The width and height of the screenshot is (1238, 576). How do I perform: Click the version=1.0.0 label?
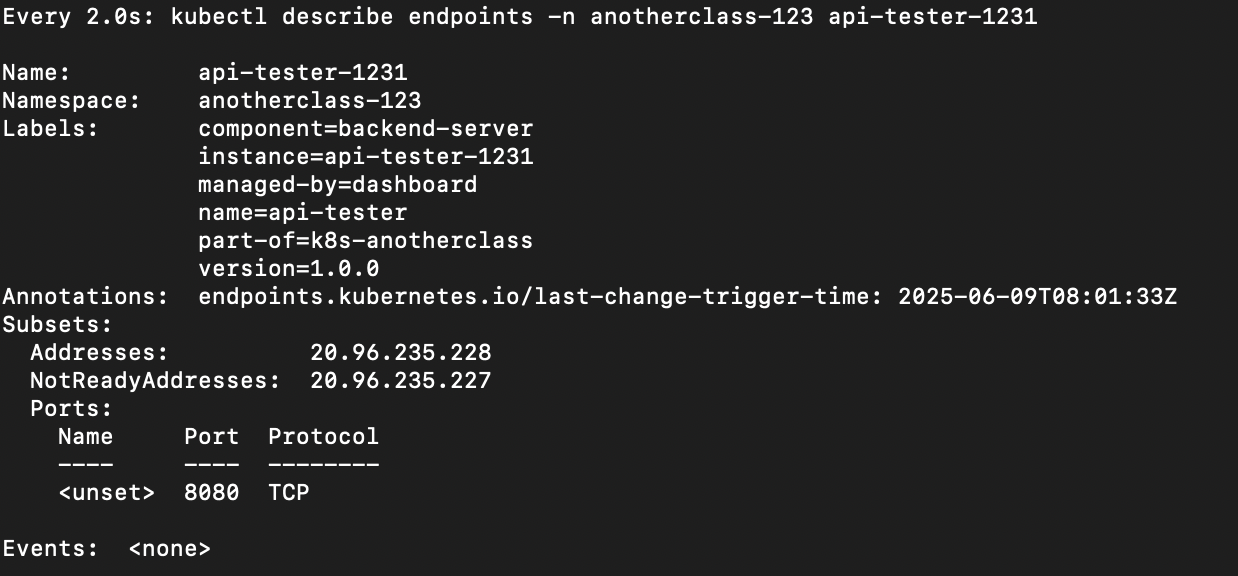[x=289, y=269]
